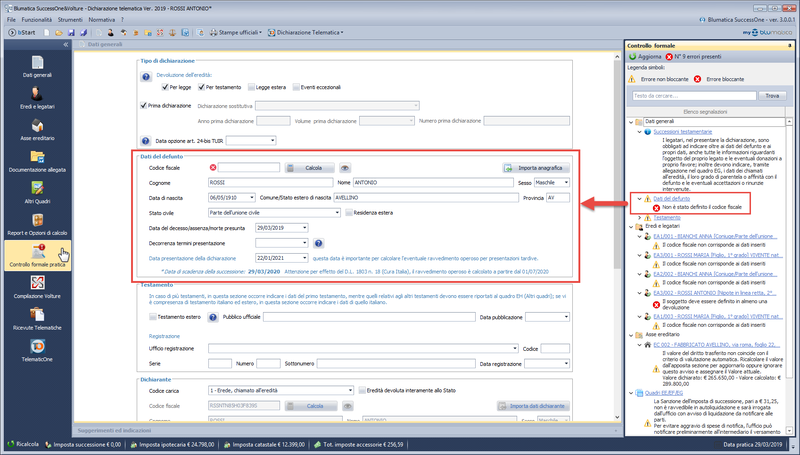Click the save floppy disk toolbar icon
Screen dimensions: 800x455
71,32
